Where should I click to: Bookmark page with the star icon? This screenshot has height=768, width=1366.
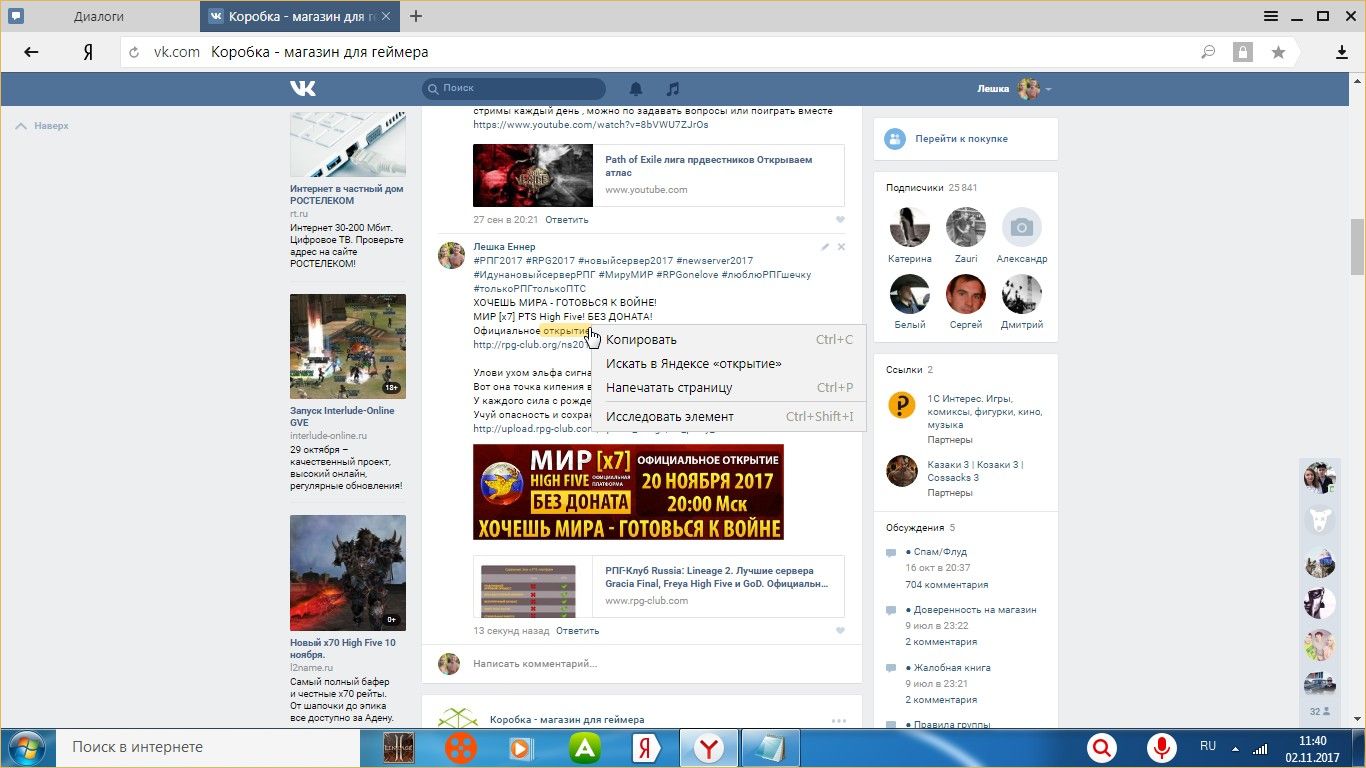tap(1278, 53)
